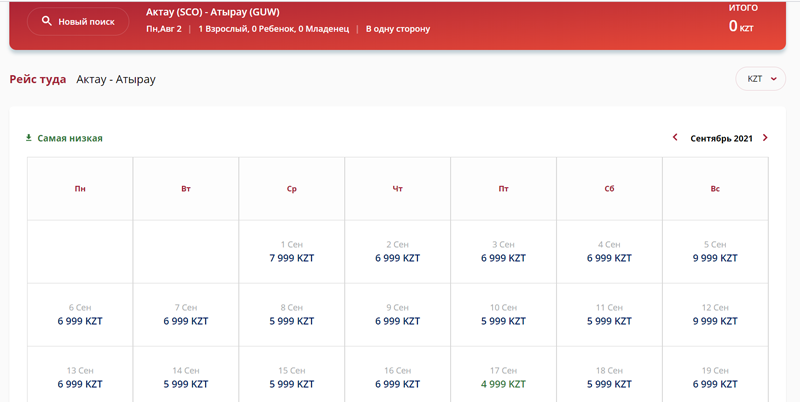800x402 pixels.
Task: Click the Актау (SCO) - Атырау (GUW) route title
Action: click(x=213, y=12)
